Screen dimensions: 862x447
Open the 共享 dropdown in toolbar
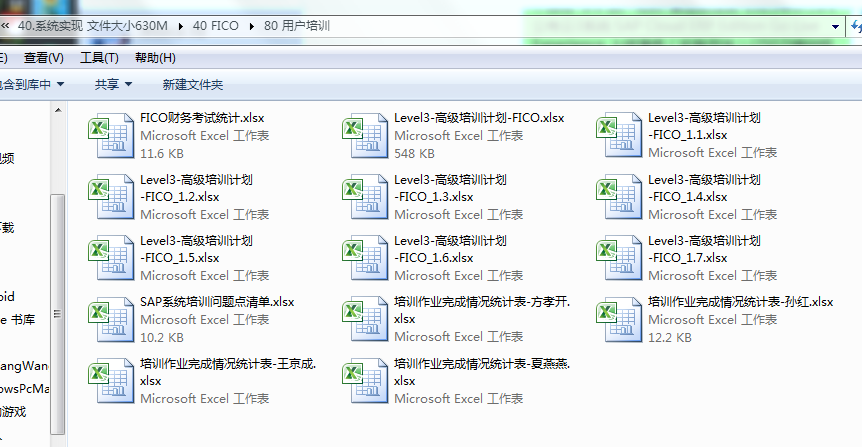coord(112,85)
